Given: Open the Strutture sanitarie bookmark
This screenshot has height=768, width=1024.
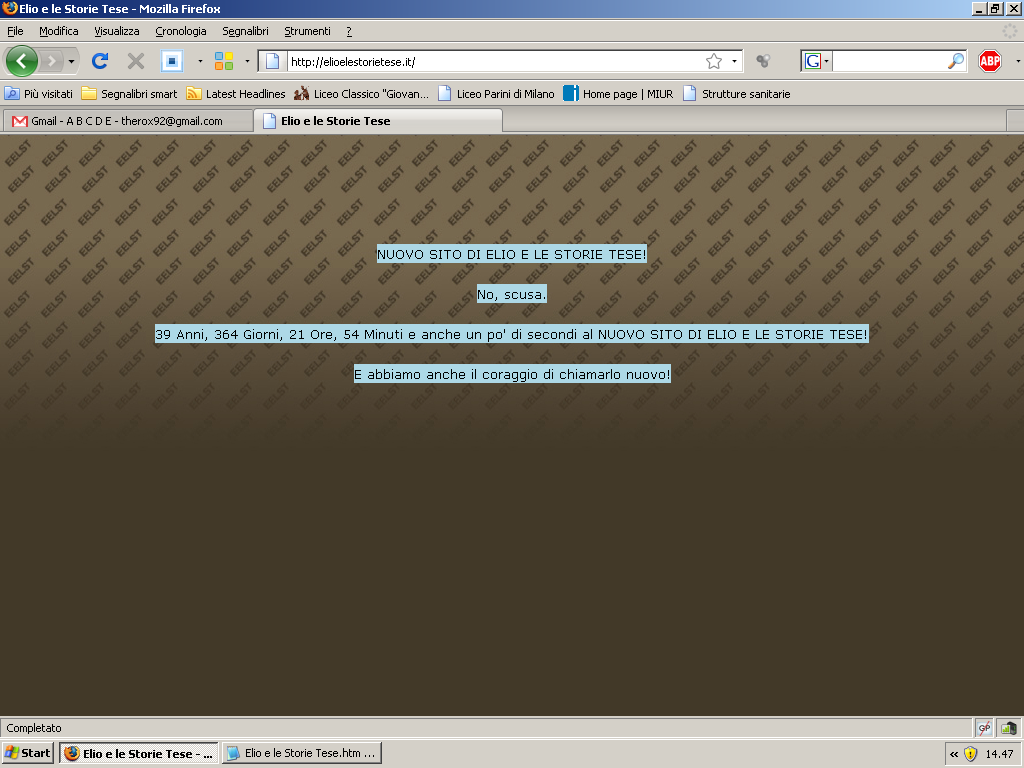Looking at the screenshot, I should pos(737,93).
